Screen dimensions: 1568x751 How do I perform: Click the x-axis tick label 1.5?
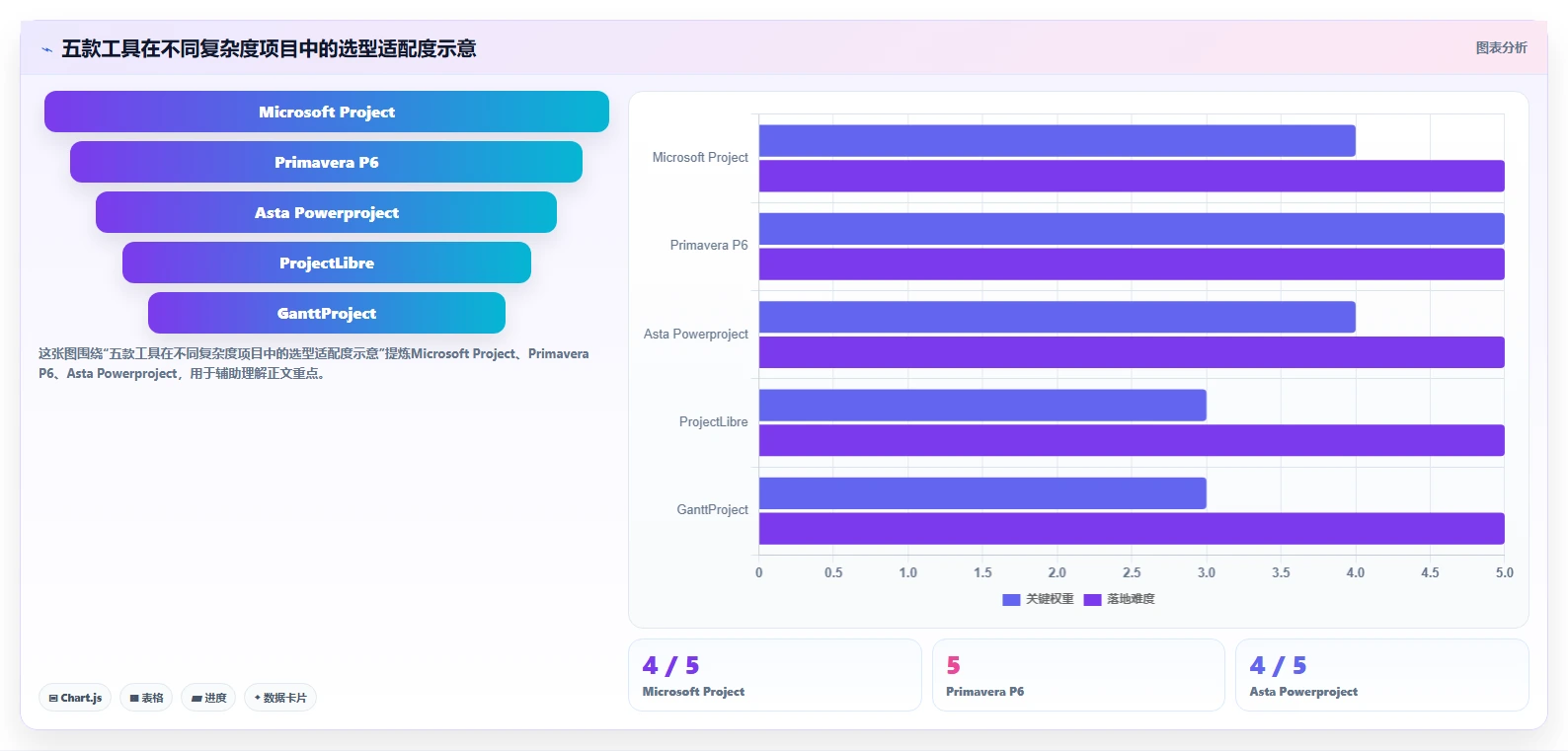pyautogui.click(x=982, y=572)
